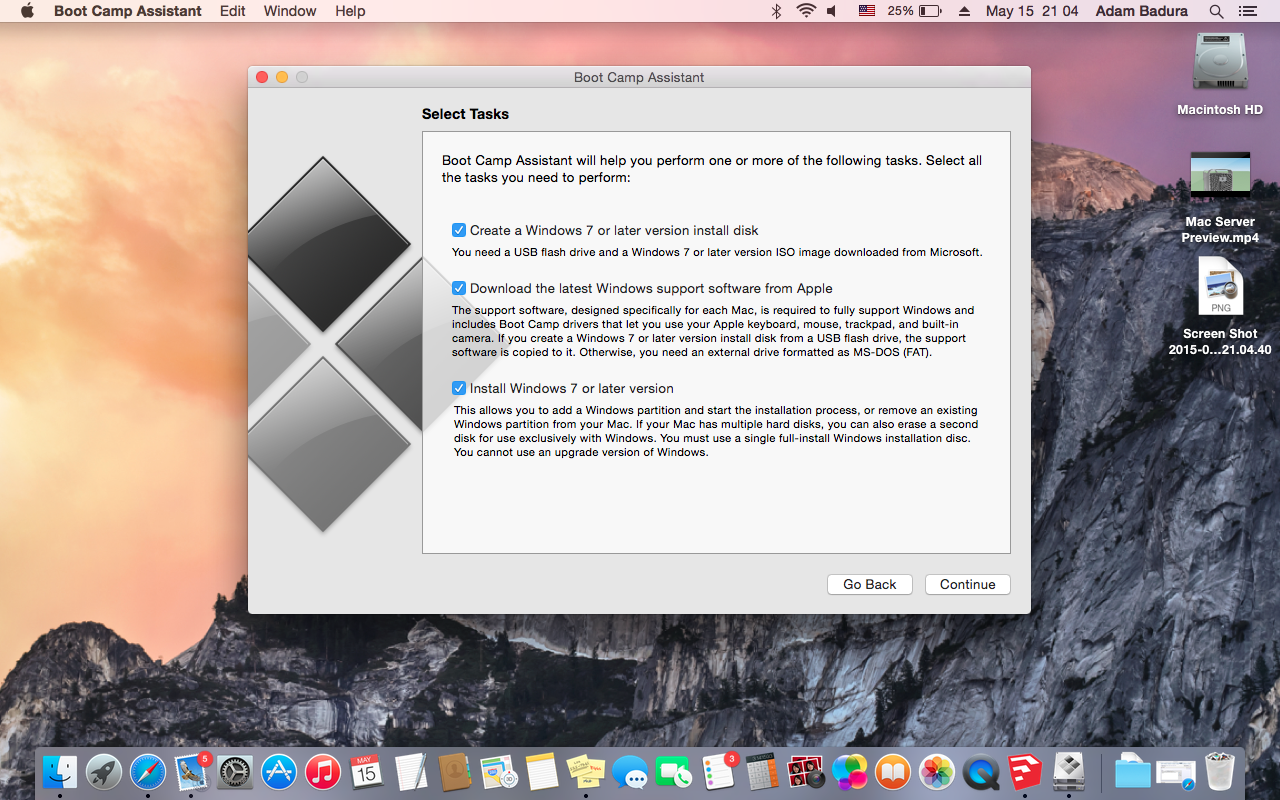Open the Window menu
The width and height of the screenshot is (1280, 800).
coord(290,11)
